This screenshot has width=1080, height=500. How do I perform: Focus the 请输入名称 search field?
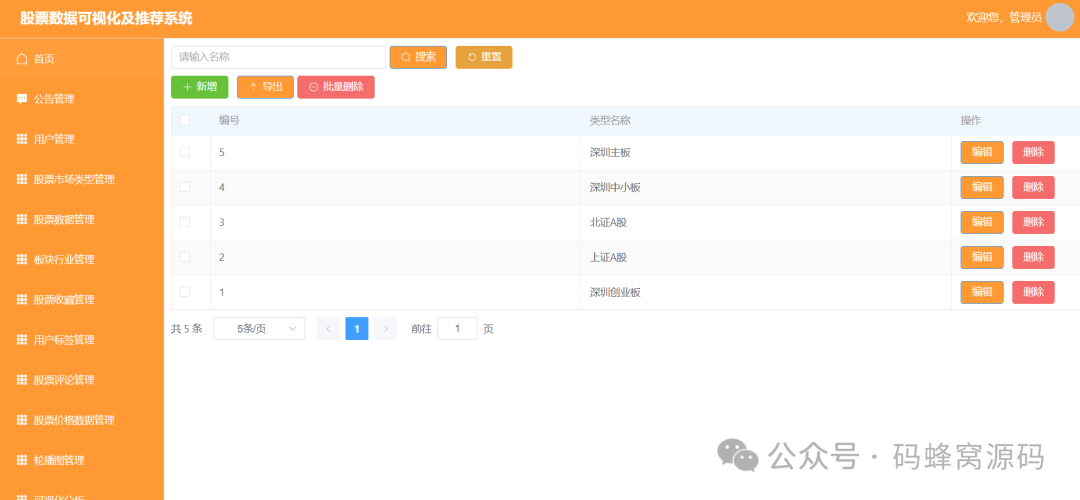[x=278, y=57]
